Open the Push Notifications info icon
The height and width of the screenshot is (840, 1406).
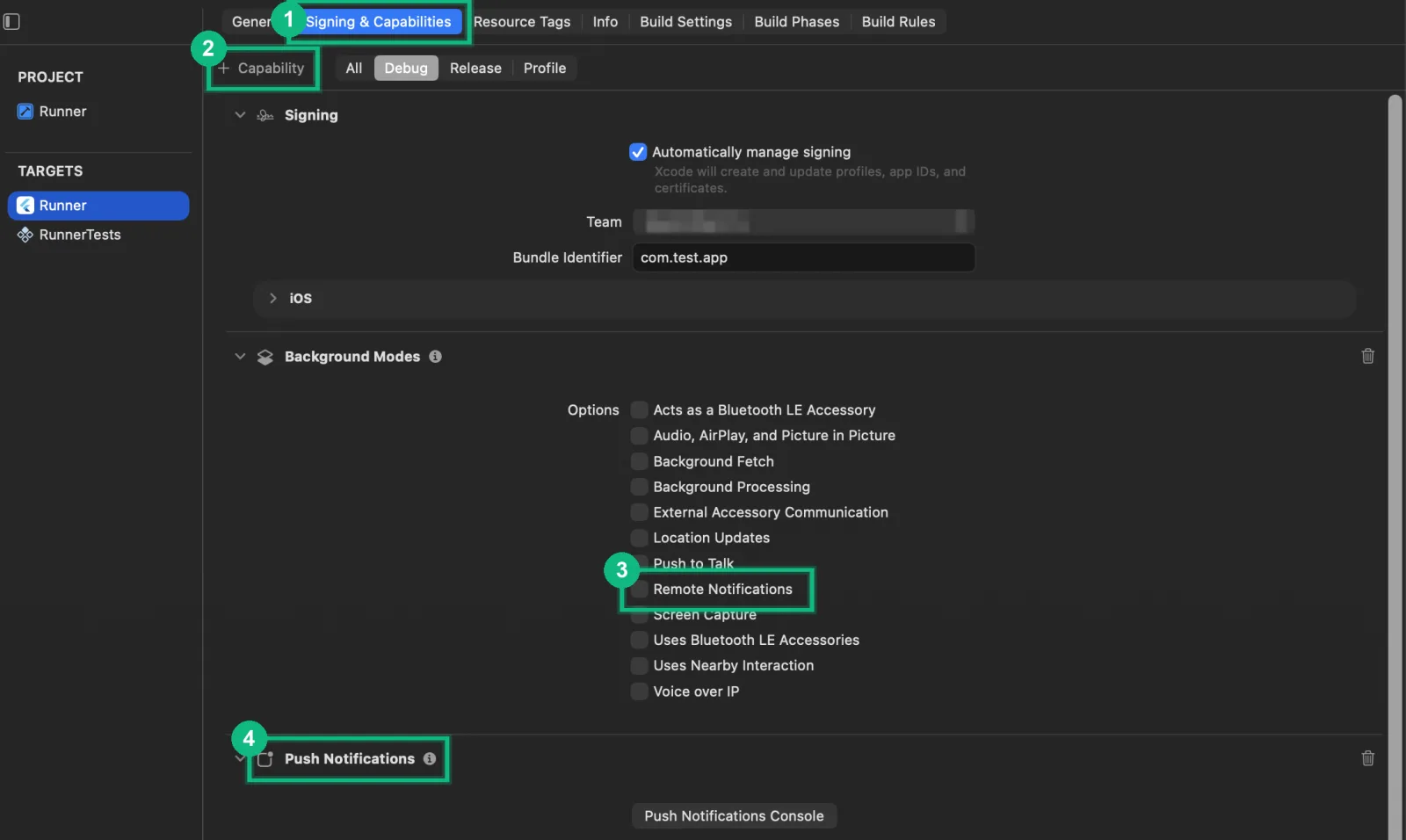pyautogui.click(x=430, y=758)
